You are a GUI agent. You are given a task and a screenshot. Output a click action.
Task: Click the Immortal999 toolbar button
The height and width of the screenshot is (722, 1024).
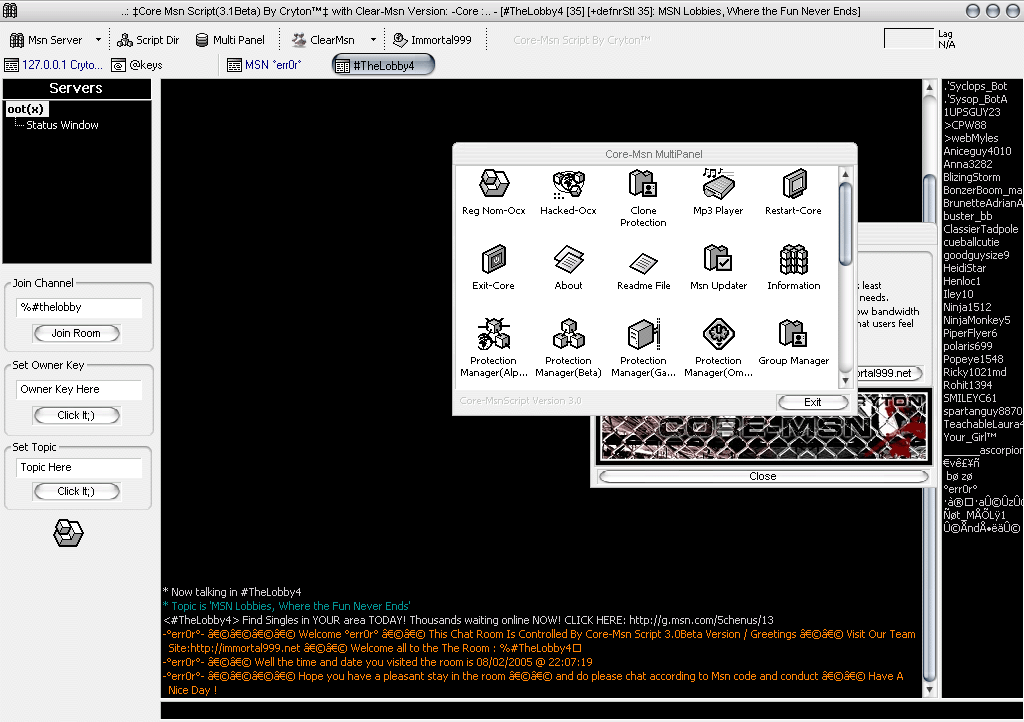pyautogui.click(x=432, y=40)
